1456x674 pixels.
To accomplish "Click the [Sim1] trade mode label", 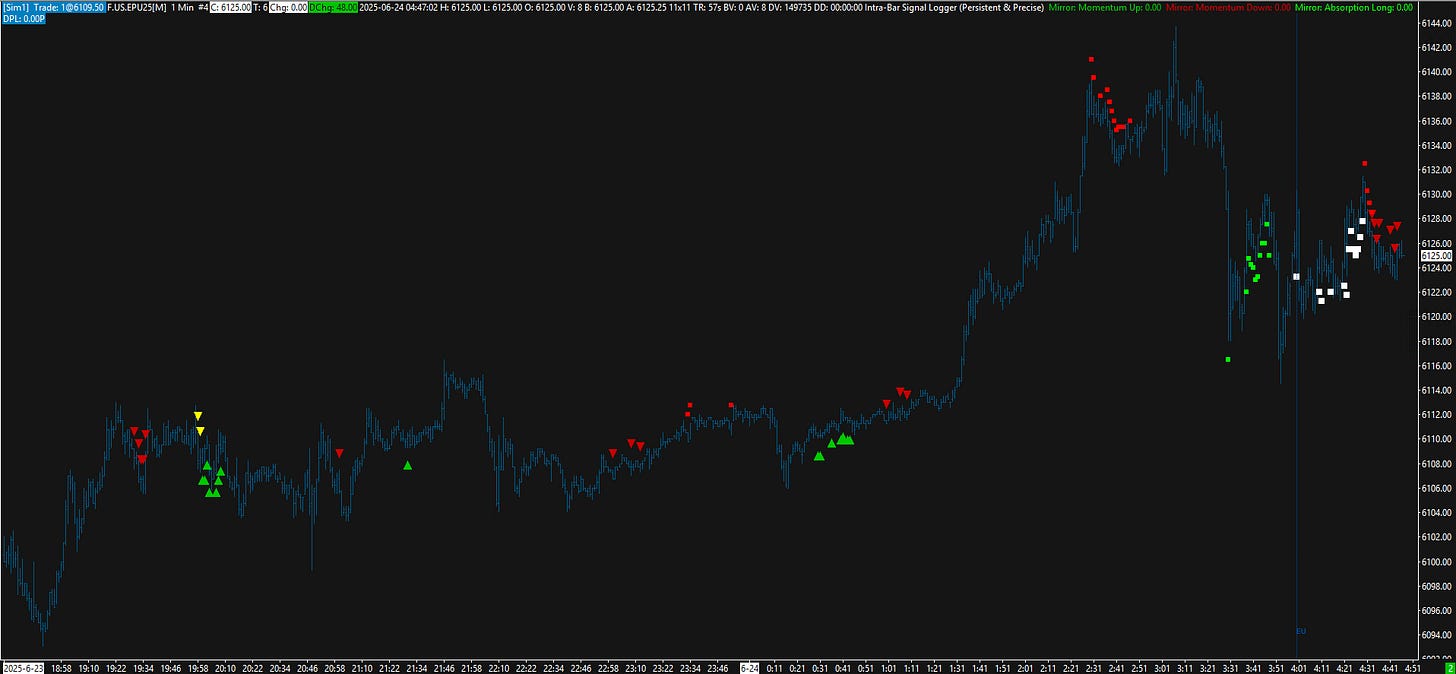I will [x=15, y=7].
